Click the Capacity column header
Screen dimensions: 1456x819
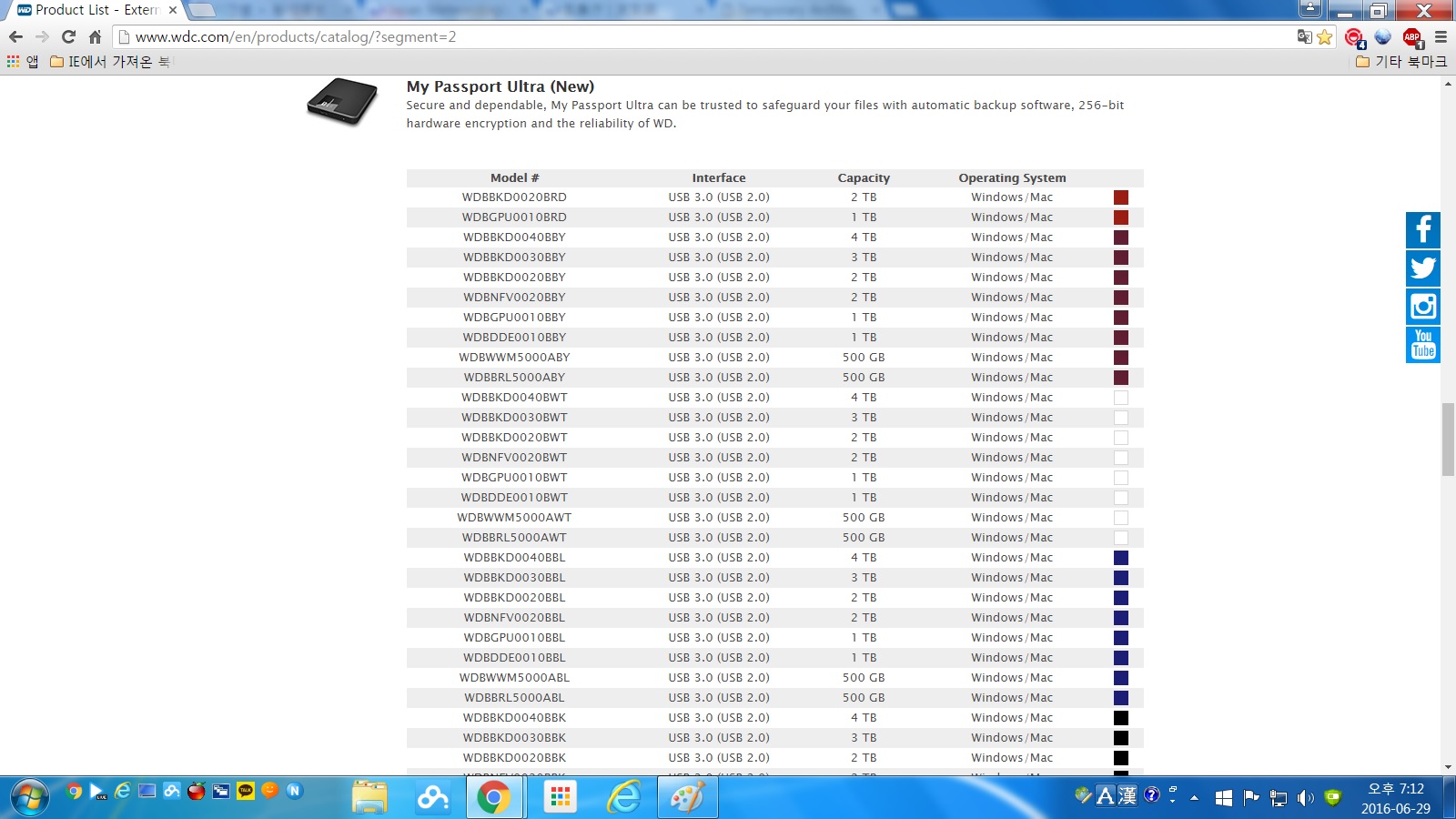tap(864, 178)
